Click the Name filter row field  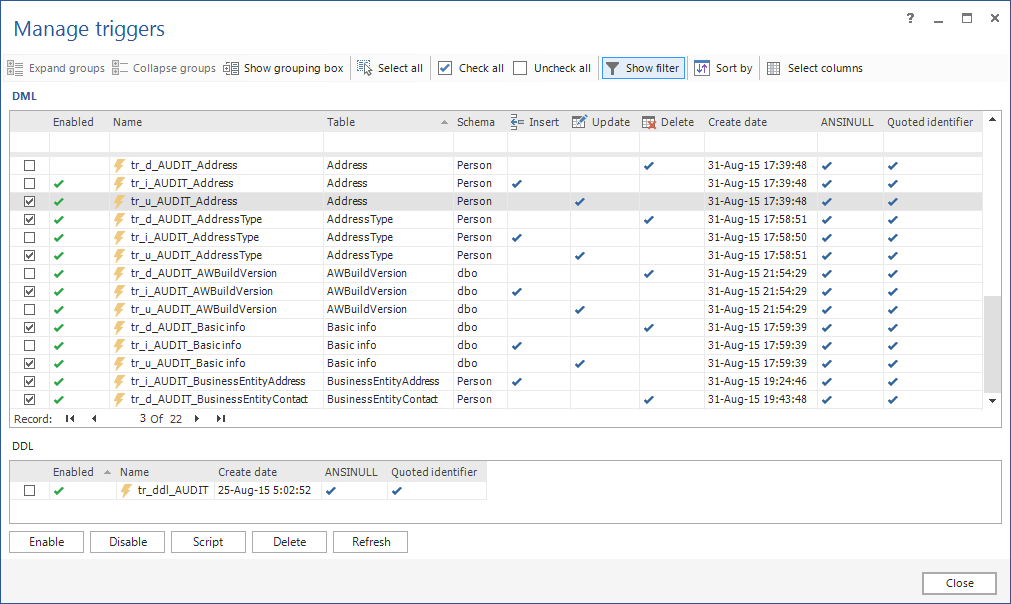pyautogui.click(x=217, y=142)
